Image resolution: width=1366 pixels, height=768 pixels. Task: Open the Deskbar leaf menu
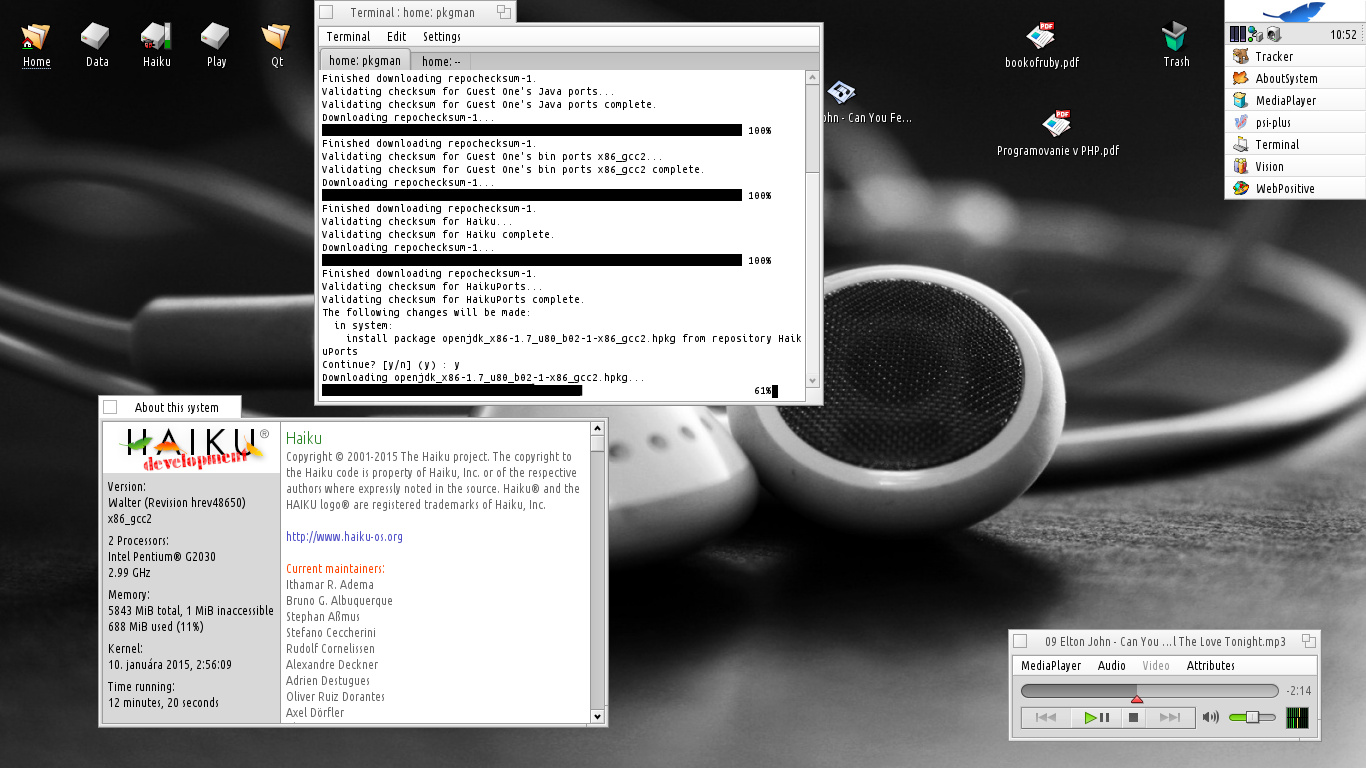point(1294,11)
